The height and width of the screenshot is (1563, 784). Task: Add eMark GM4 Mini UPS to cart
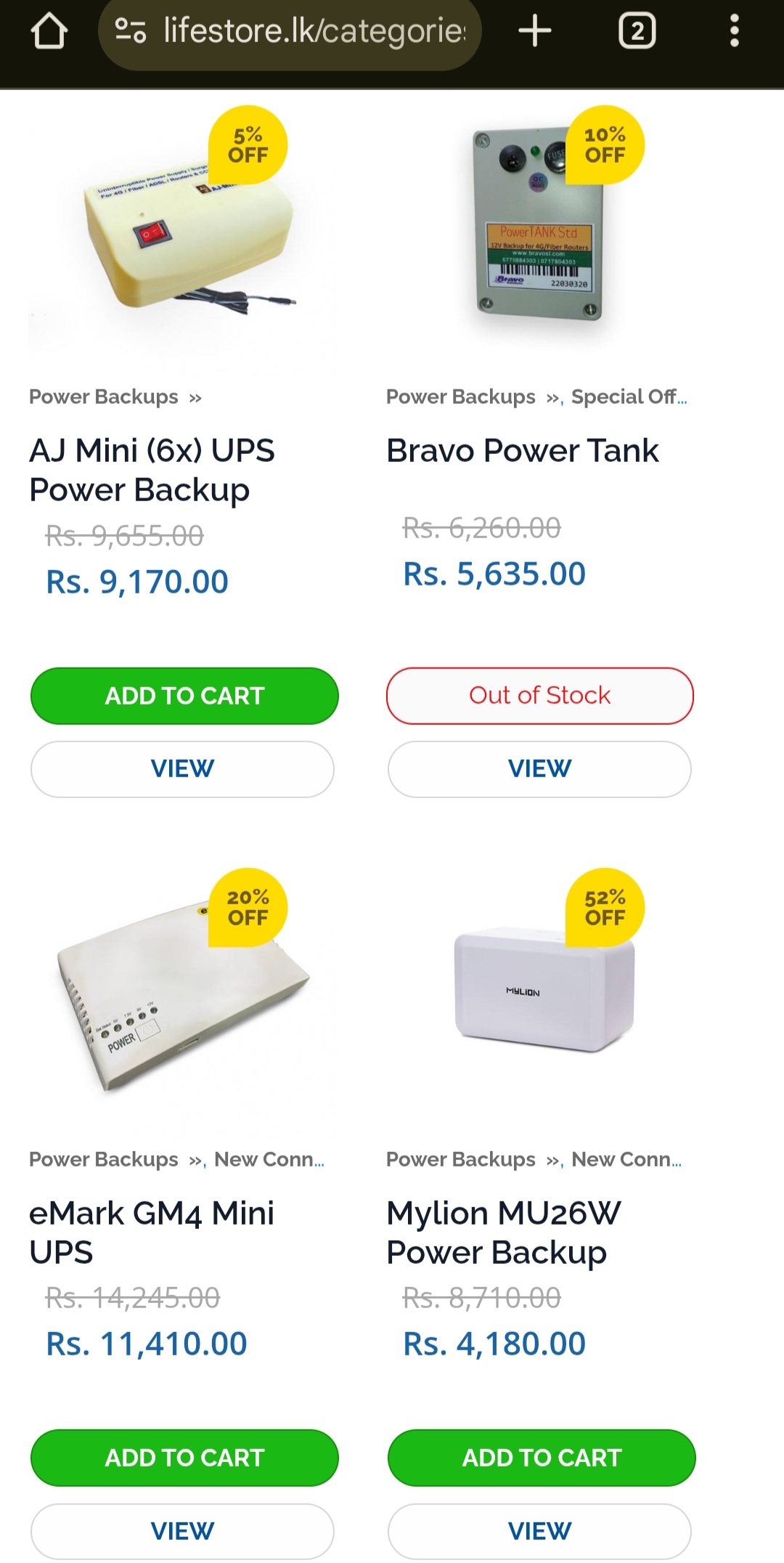coord(184,1458)
